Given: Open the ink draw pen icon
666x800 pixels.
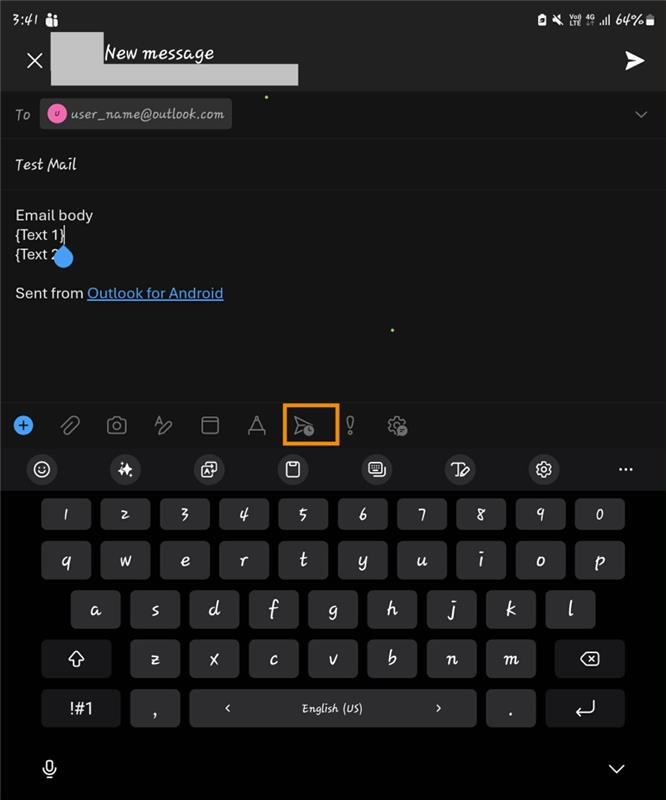Looking at the screenshot, I should (x=163, y=426).
